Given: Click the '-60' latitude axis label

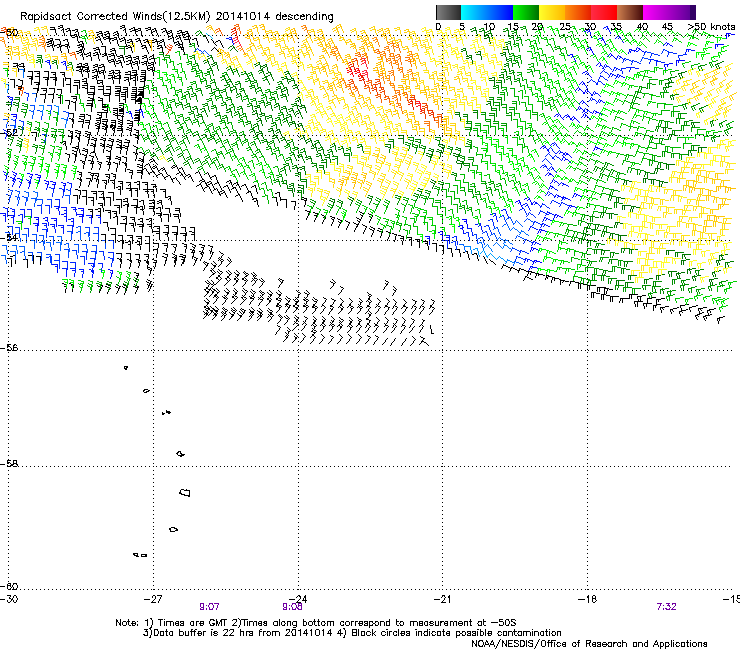Looking at the screenshot, I should (x=9, y=586).
